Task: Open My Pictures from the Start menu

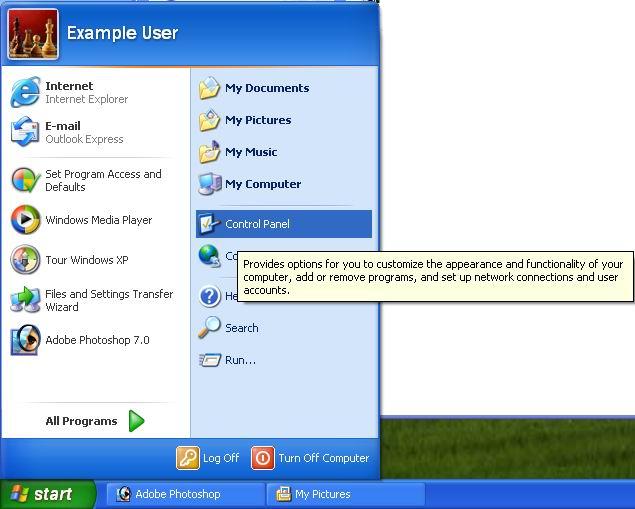Action: pos(258,120)
